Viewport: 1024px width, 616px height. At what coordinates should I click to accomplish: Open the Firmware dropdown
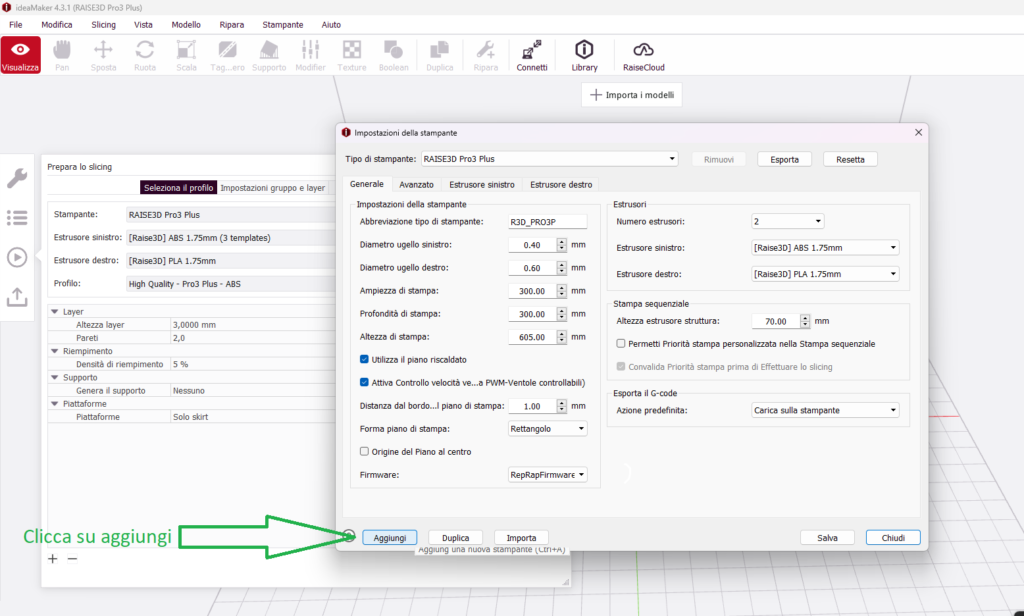[x=547, y=475]
